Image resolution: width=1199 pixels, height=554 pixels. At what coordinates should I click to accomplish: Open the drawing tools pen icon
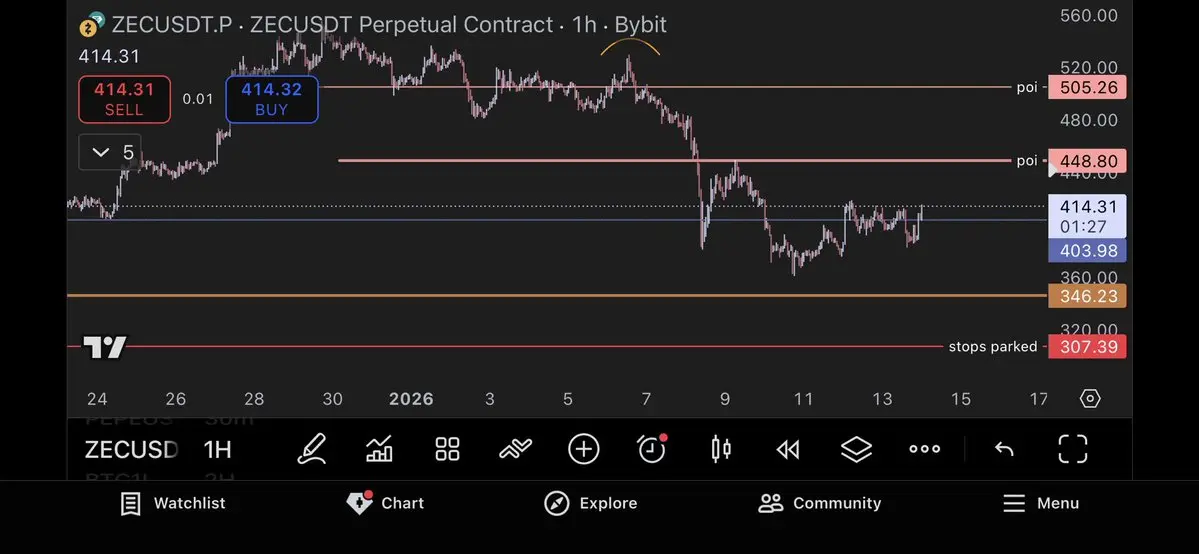click(312, 449)
